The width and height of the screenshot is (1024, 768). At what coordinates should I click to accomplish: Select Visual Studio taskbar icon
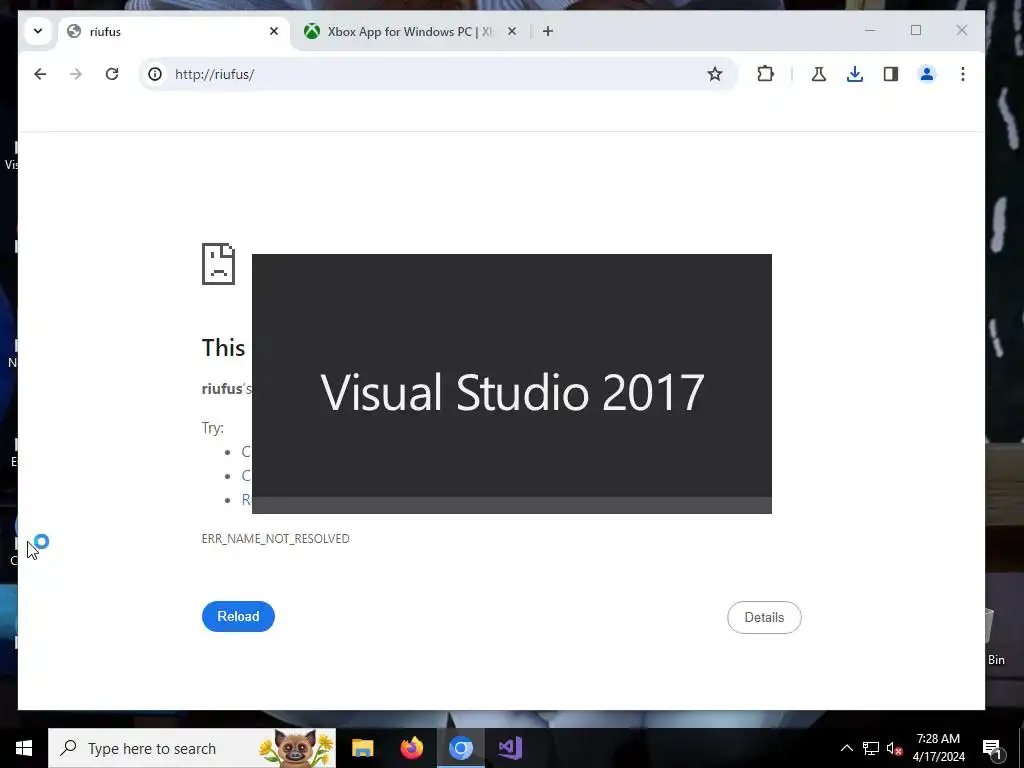point(509,748)
